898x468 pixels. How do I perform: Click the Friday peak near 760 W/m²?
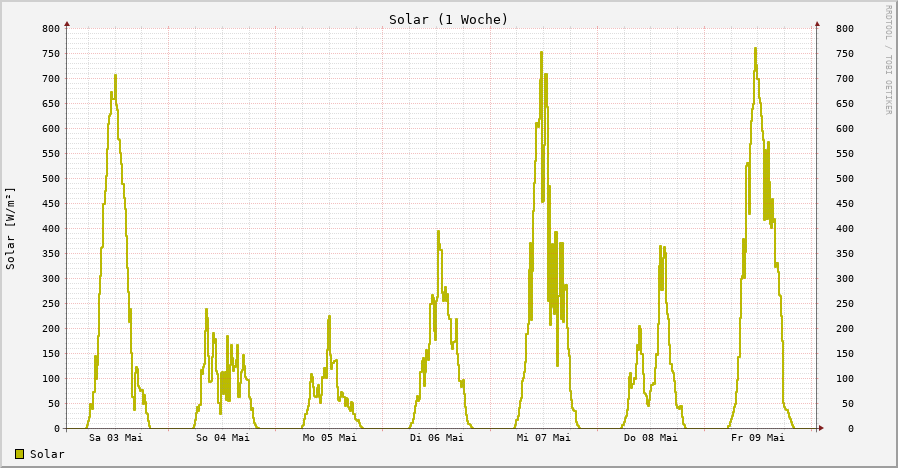[x=755, y=49]
